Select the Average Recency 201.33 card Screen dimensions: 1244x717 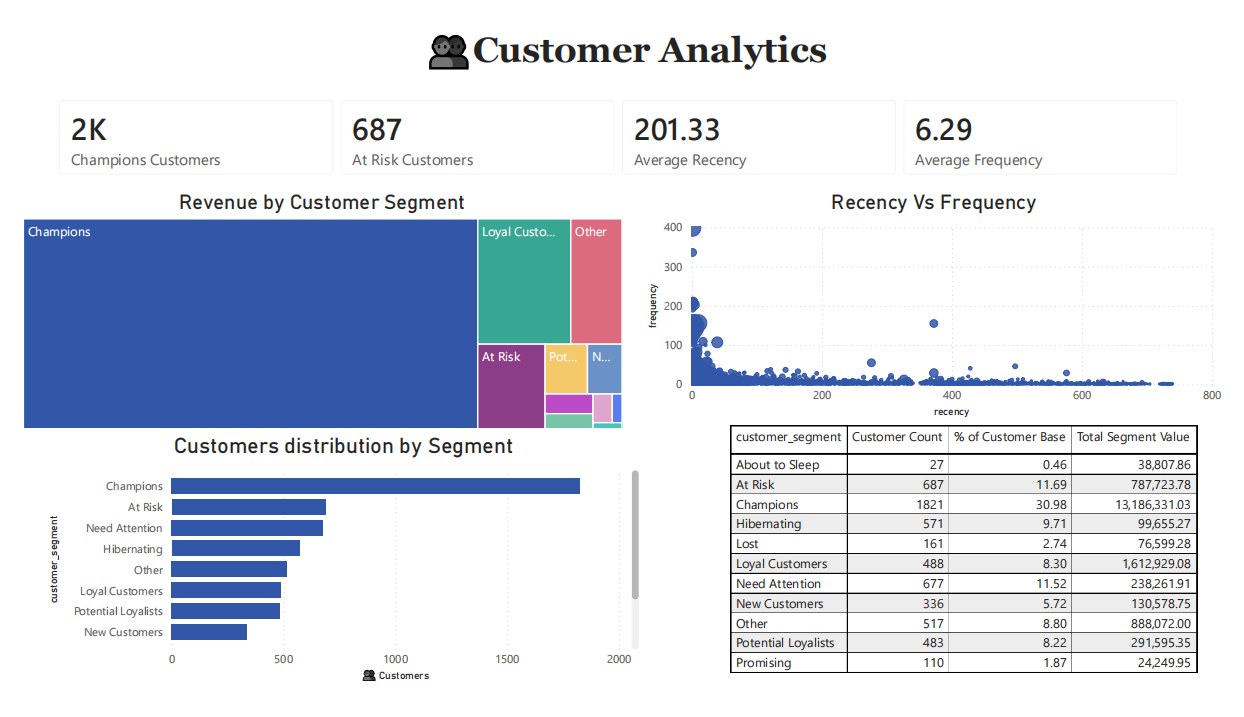click(x=759, y=138)
